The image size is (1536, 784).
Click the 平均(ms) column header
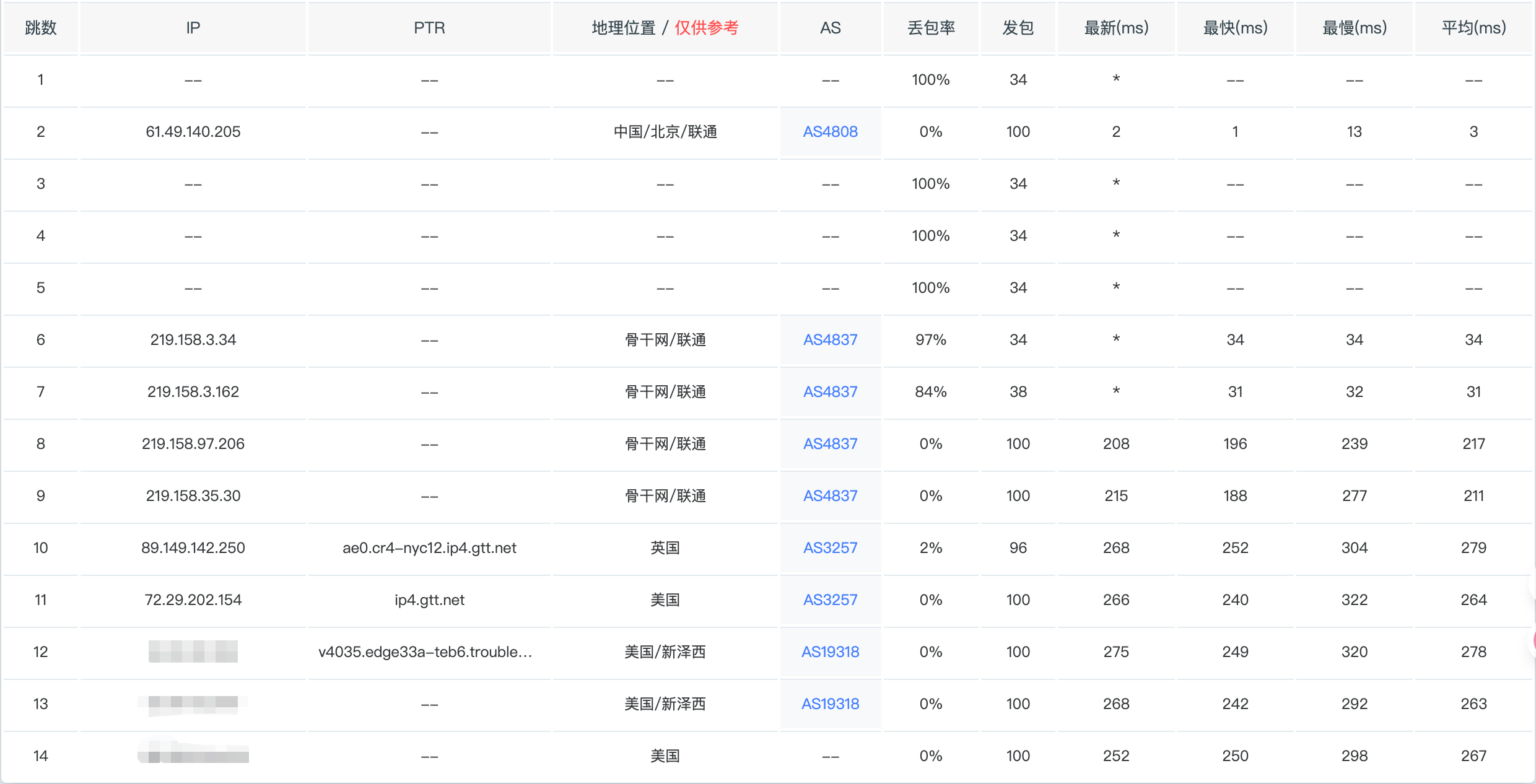coord(1473,28)
